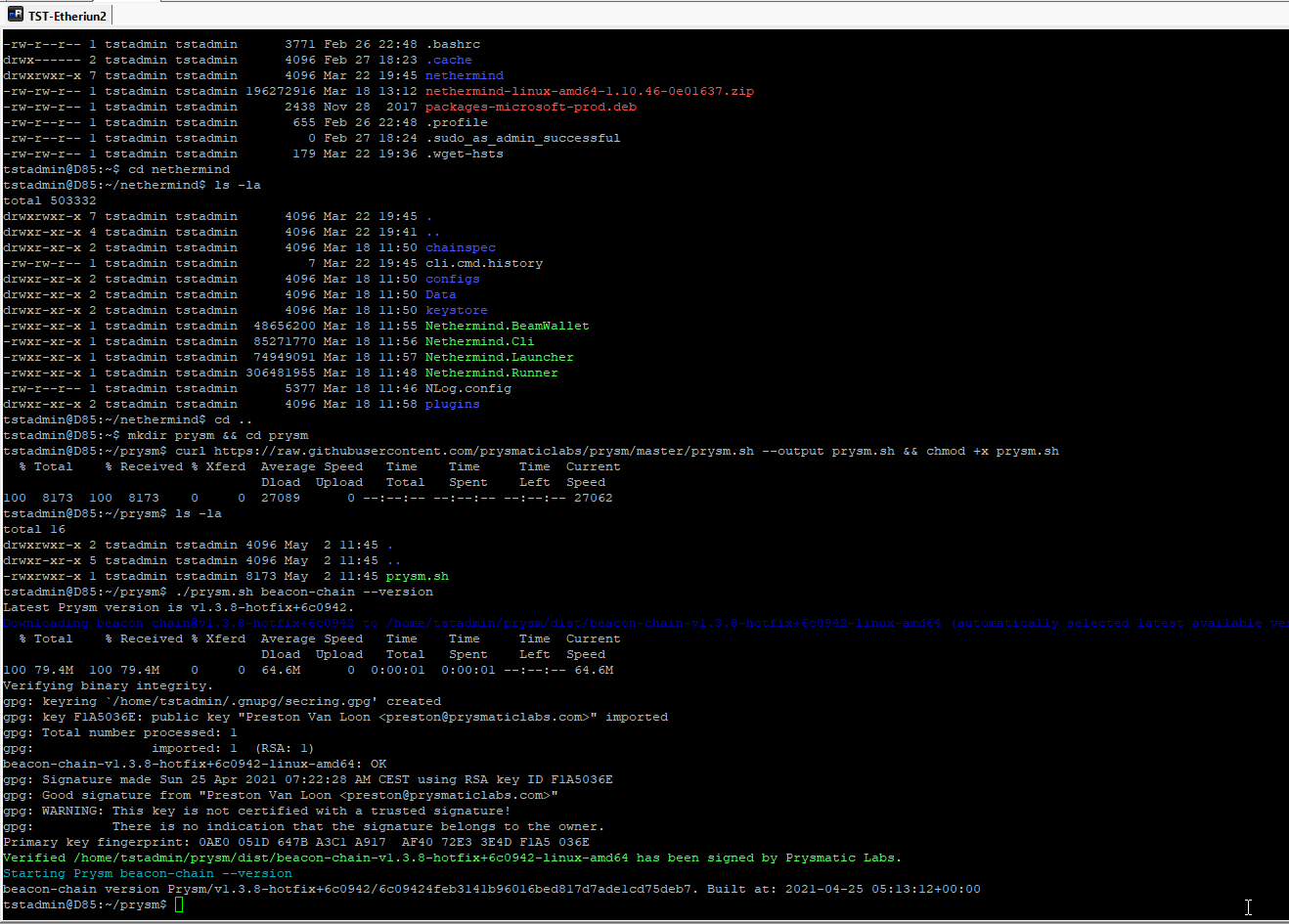Click the plugins directory name

(x=453, y=404)
